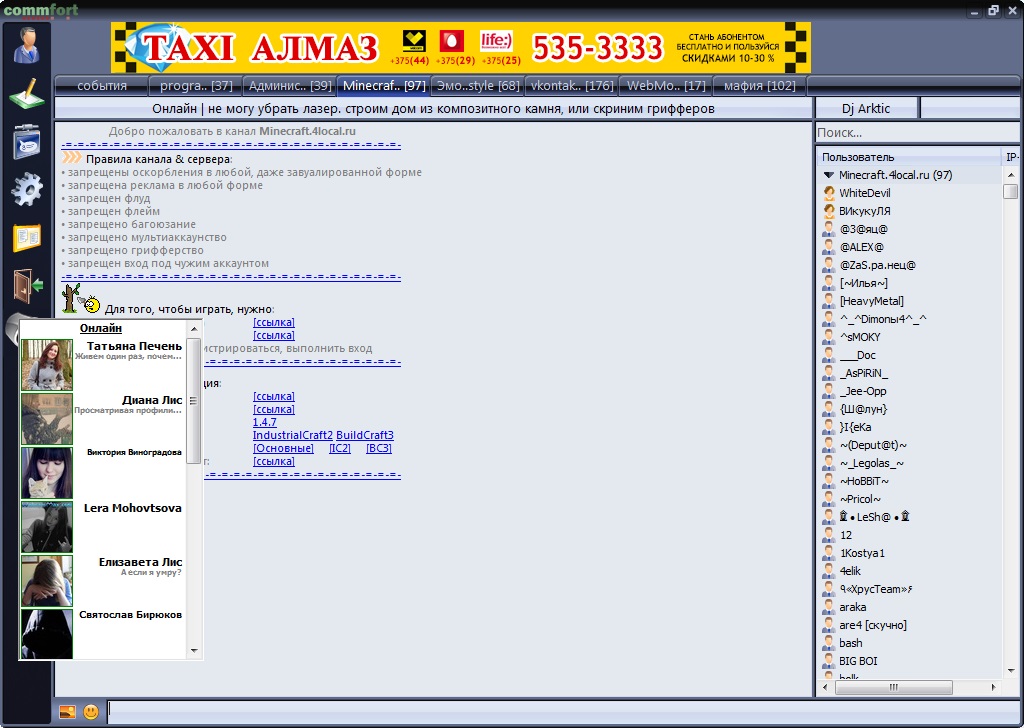
Task: Open settings via the gear icon
Action: point(27,189)
